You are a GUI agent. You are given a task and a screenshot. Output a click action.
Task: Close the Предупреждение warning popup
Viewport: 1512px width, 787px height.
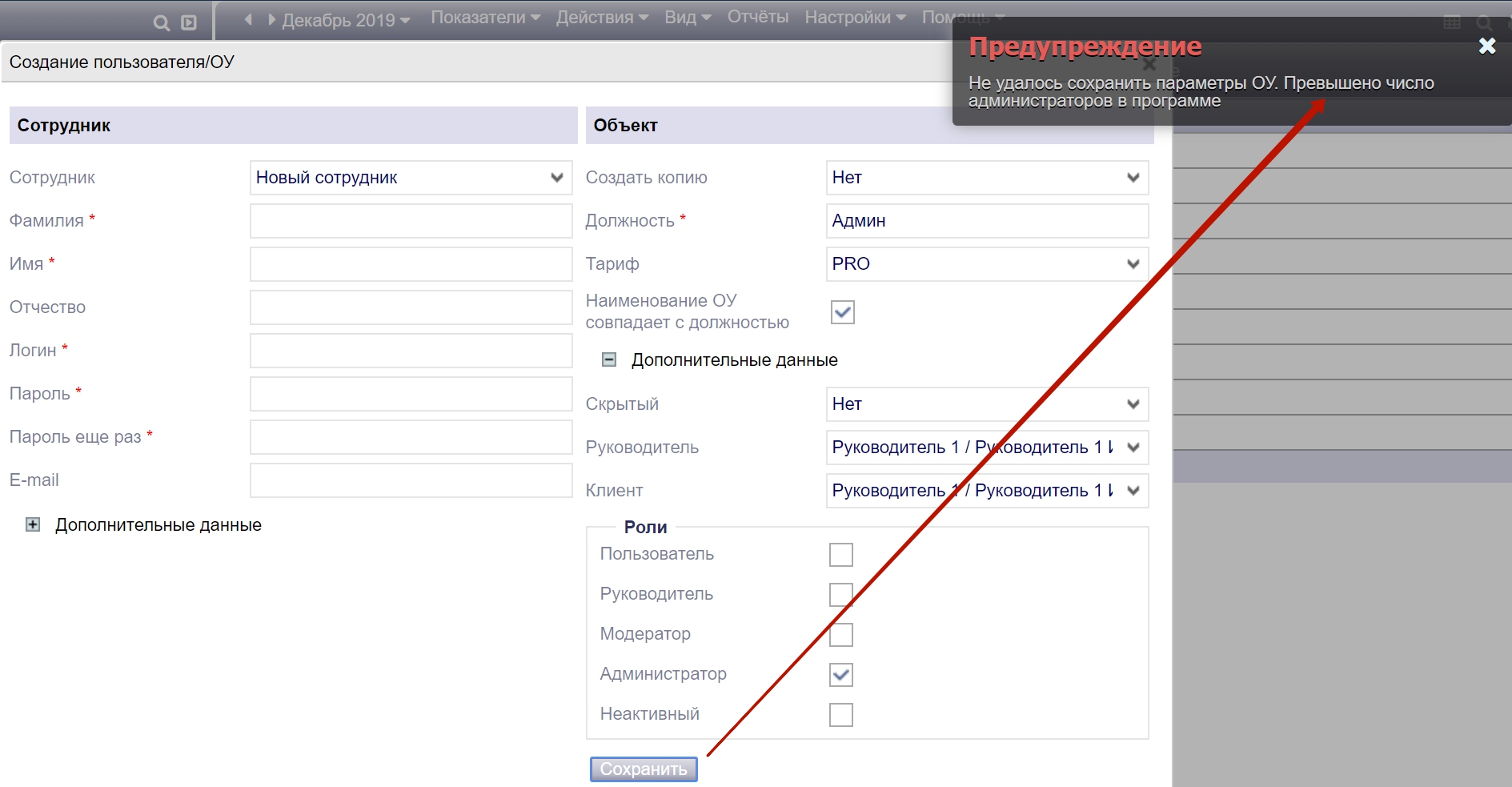coord(1487,46)
